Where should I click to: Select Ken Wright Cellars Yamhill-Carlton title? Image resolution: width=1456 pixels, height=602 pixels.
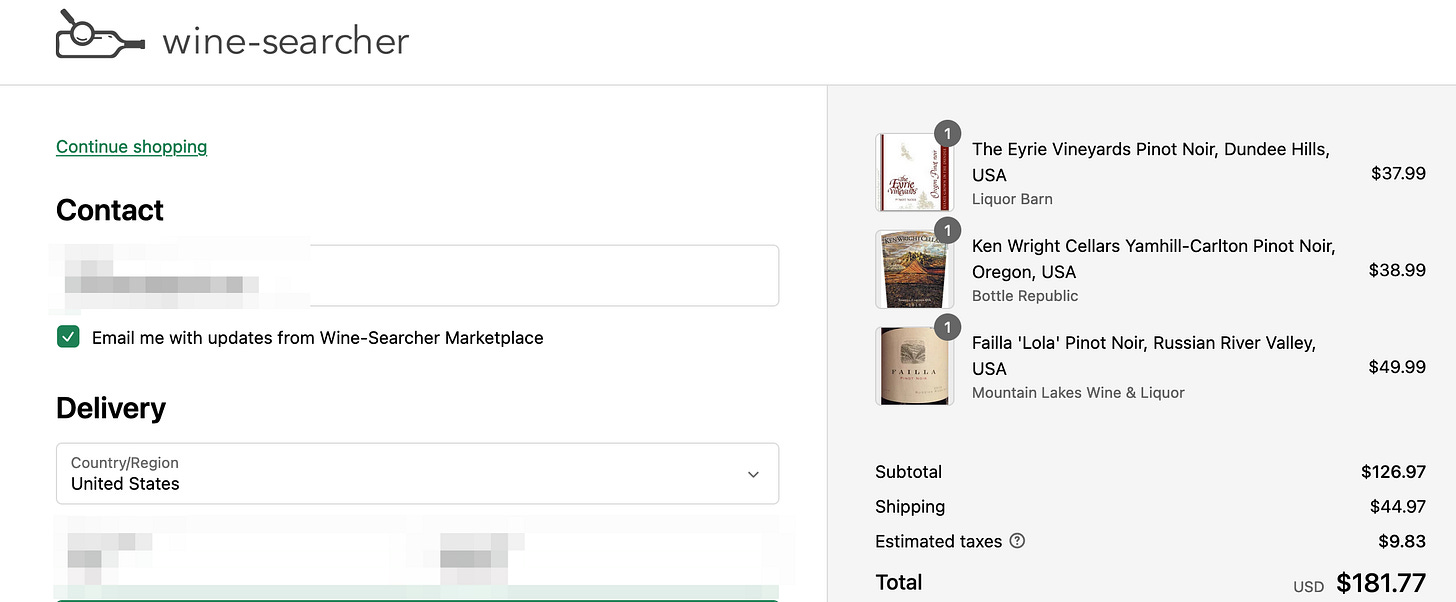(1153, 259)
